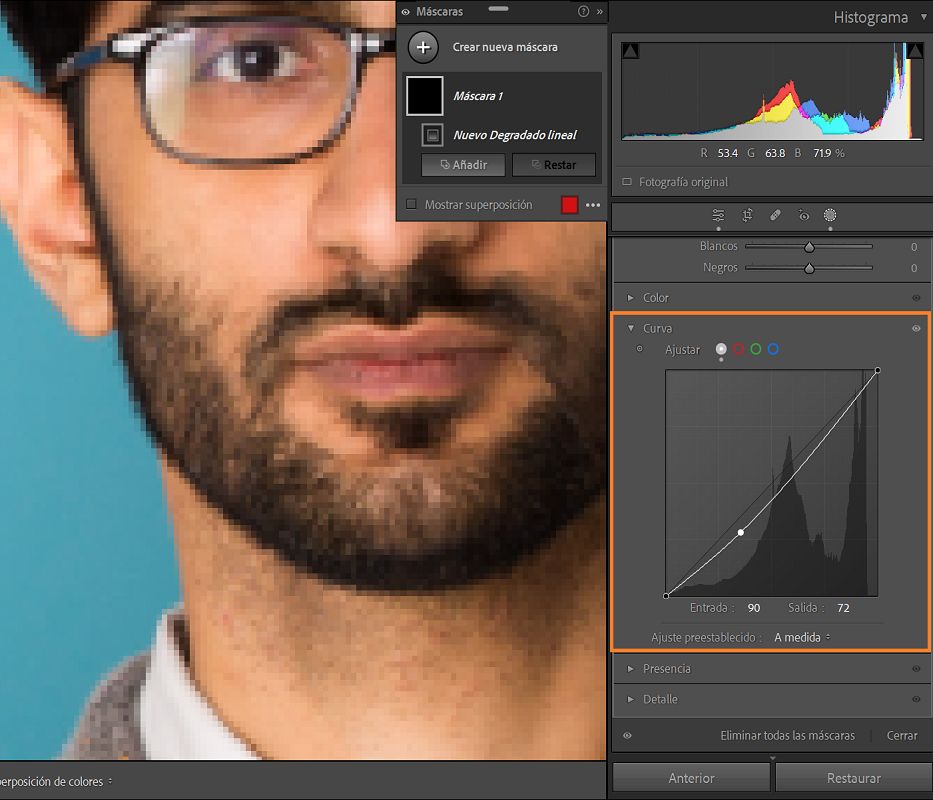Viewport: 933px width, 800px height.
Task: Click the Masking tool icon
Action: (x=830, y=215)
